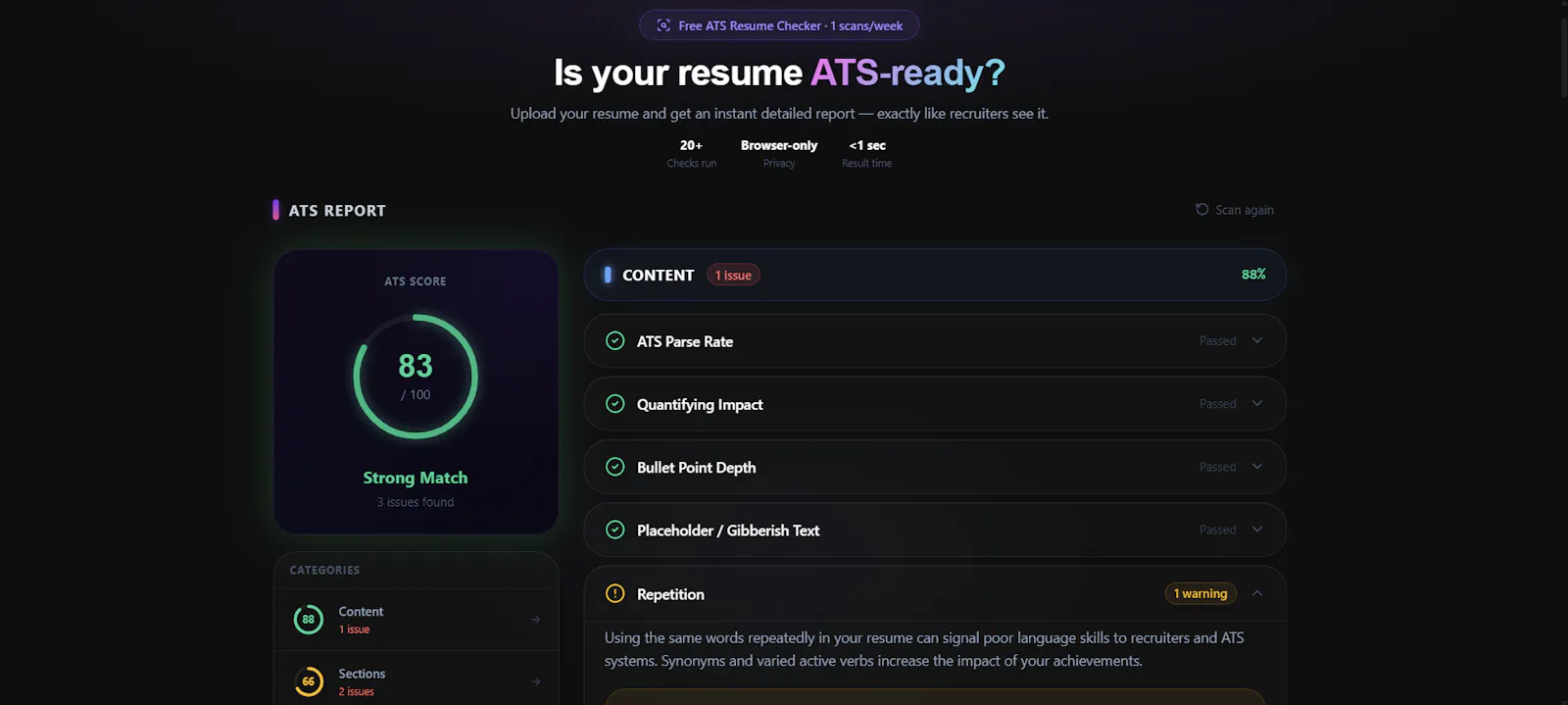Viewport: 1568px width, 705px height.
Task: Click the <1 sec Result time stat
Action: tap(867, 154)
